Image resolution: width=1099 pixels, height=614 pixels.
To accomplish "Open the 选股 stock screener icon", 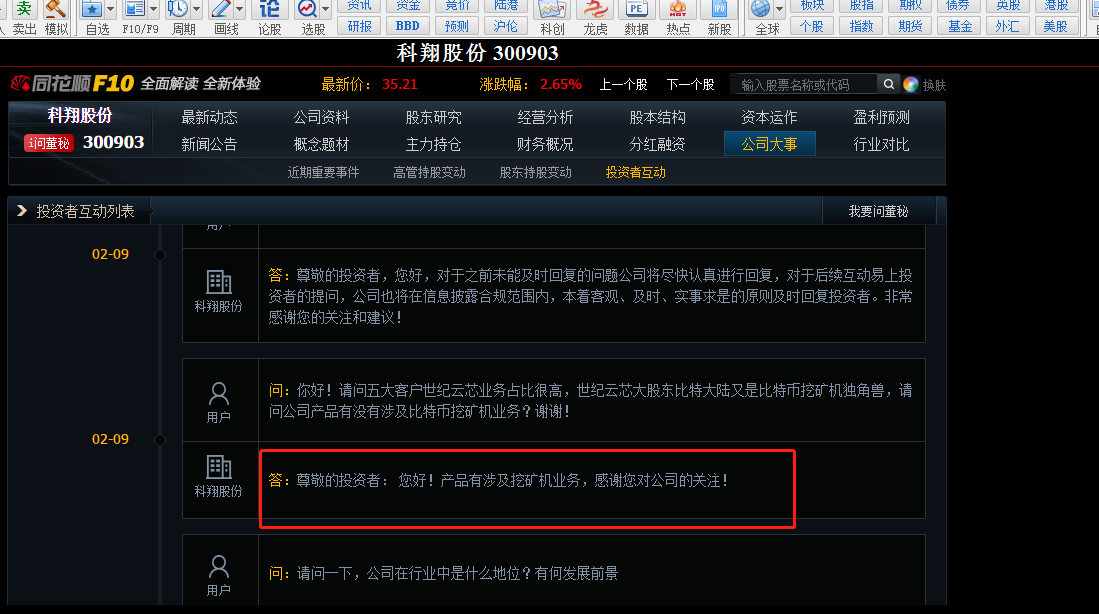I will (307, 9).
